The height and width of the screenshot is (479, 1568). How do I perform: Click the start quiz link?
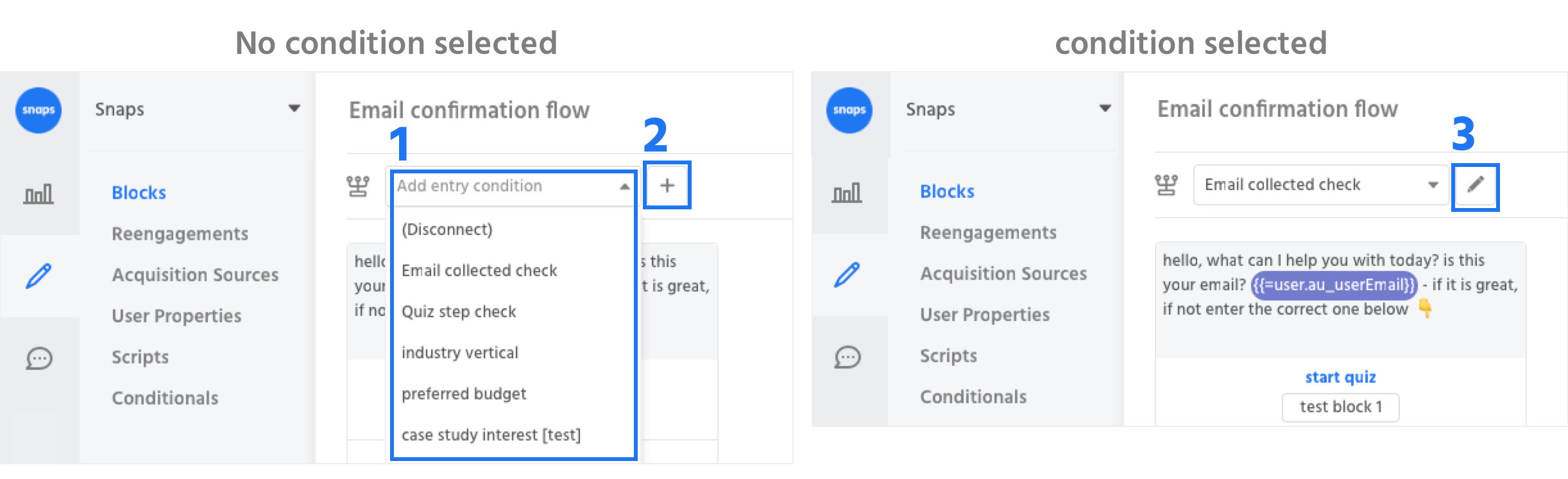pyautogui.click(x=1340, y=377)
